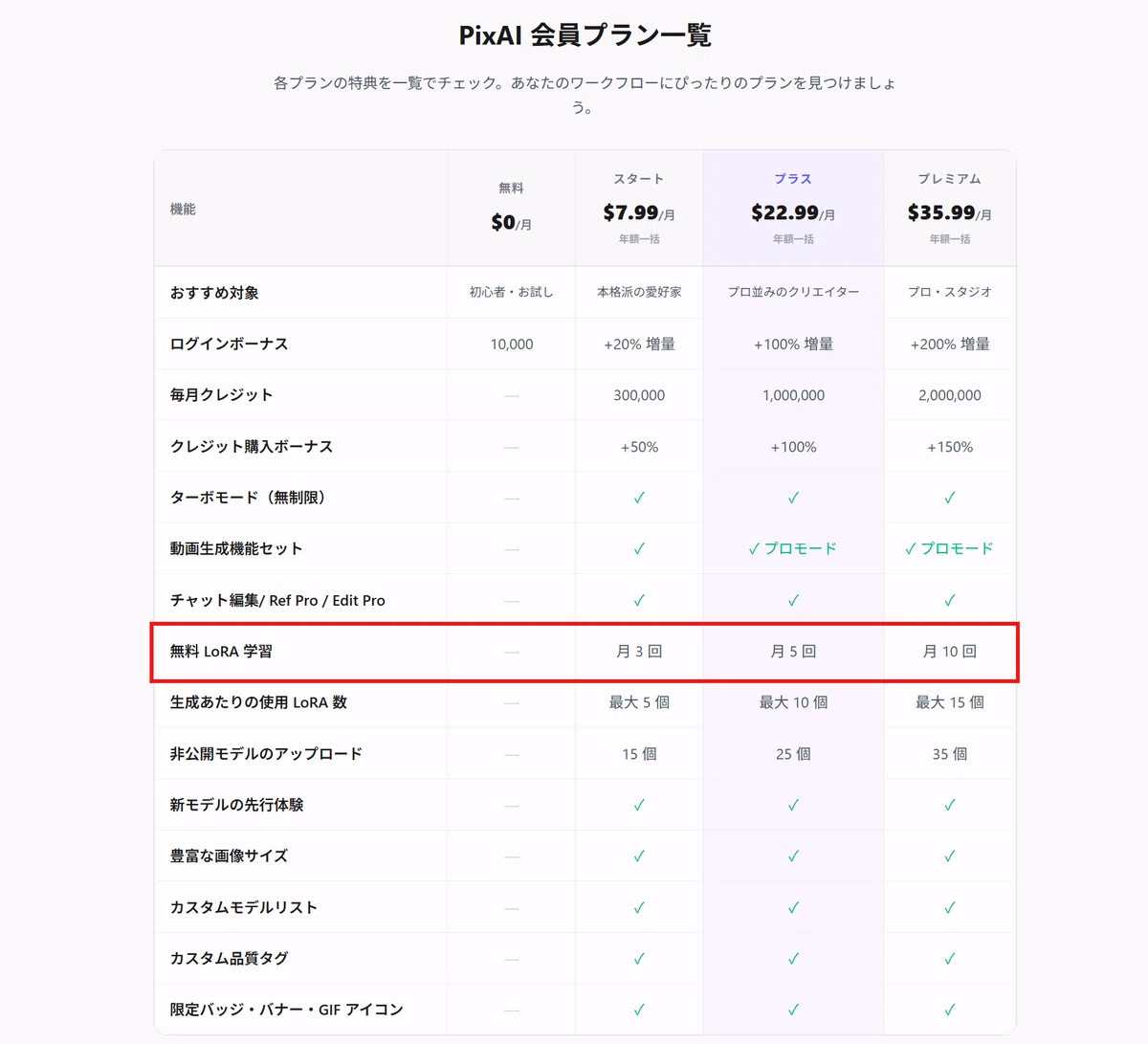Select the プラス plan header
Viewport: 1148px width, 1044px height.
pos(793,179)
